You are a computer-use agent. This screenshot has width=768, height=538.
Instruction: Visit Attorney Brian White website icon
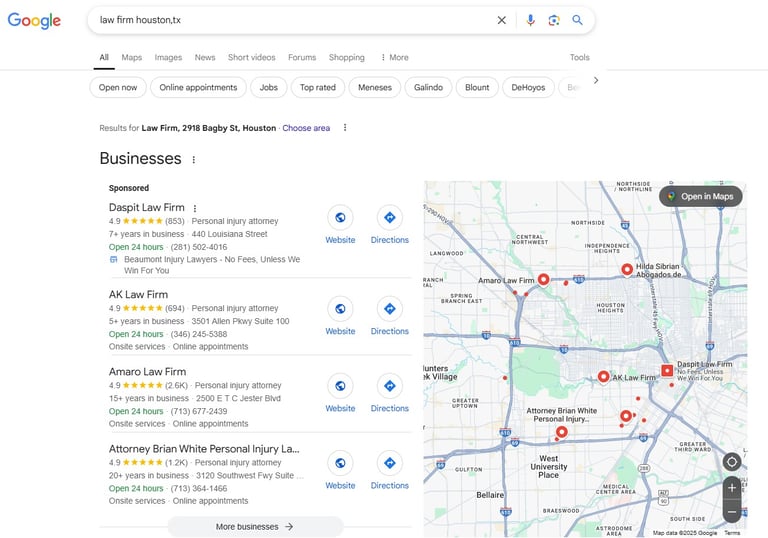click(x=340, y=463)
